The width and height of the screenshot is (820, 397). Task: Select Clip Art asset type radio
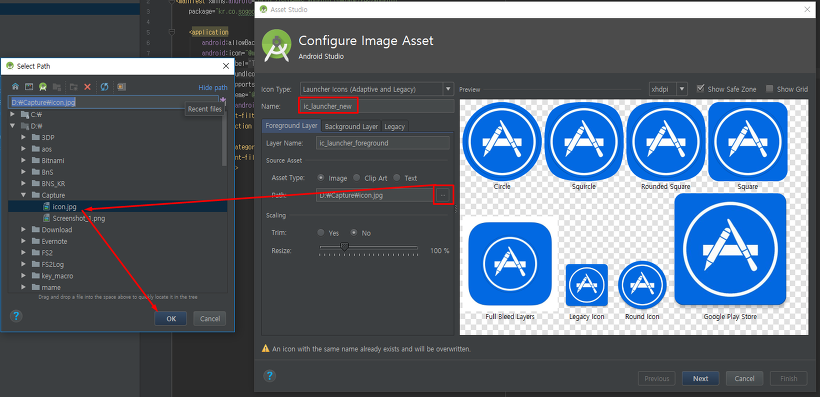(x=356, y=178)
